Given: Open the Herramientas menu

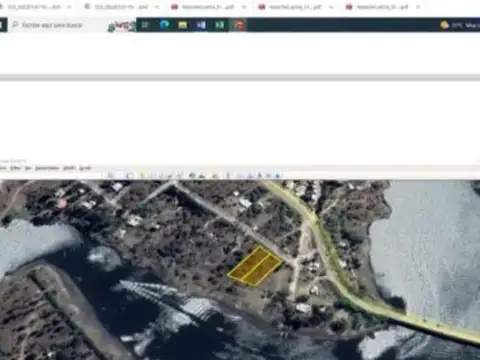Looking at the screenshot, I should (x=47, y=168).
